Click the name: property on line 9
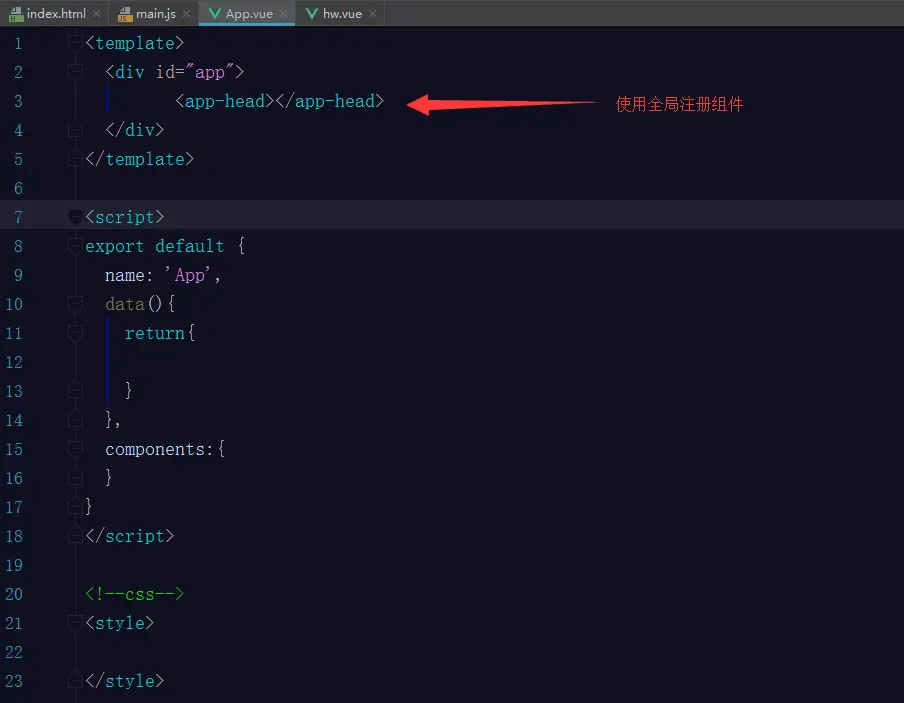Image resolution: width=904 pixels, height=703 pixels. coord(129,275)
